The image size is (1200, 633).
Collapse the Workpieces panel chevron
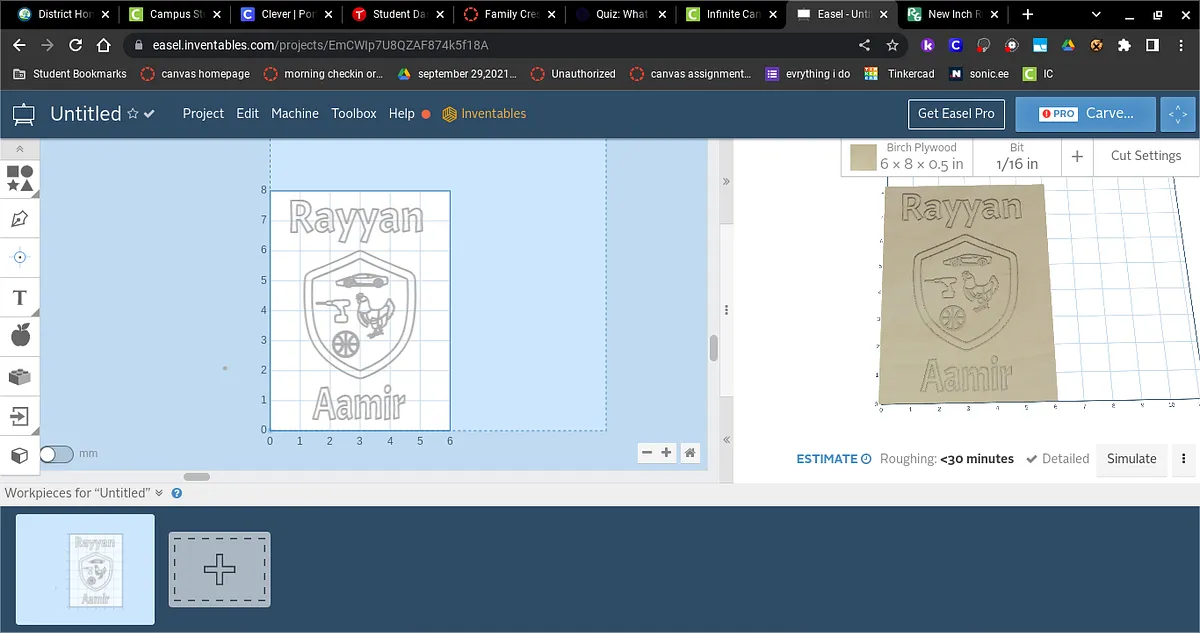click(x=158, y=493)
